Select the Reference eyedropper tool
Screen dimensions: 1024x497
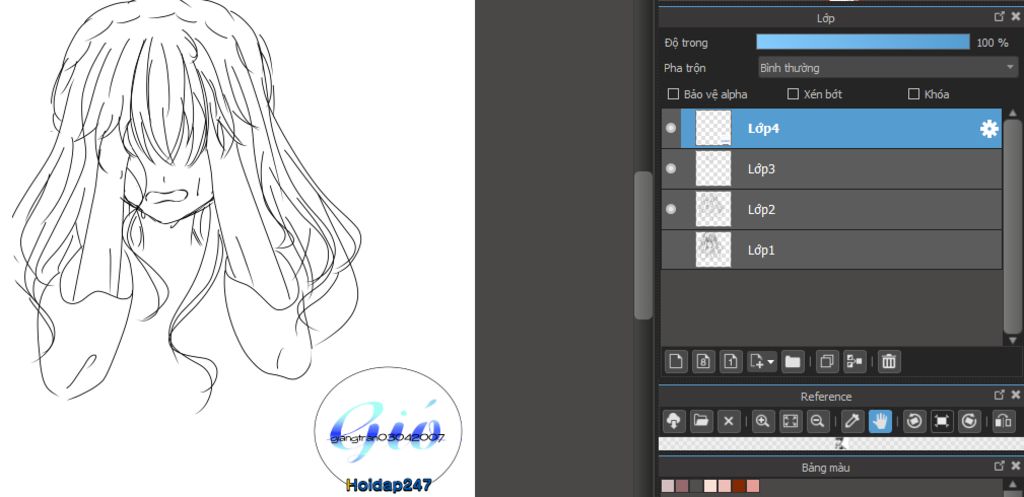[852, 421]
